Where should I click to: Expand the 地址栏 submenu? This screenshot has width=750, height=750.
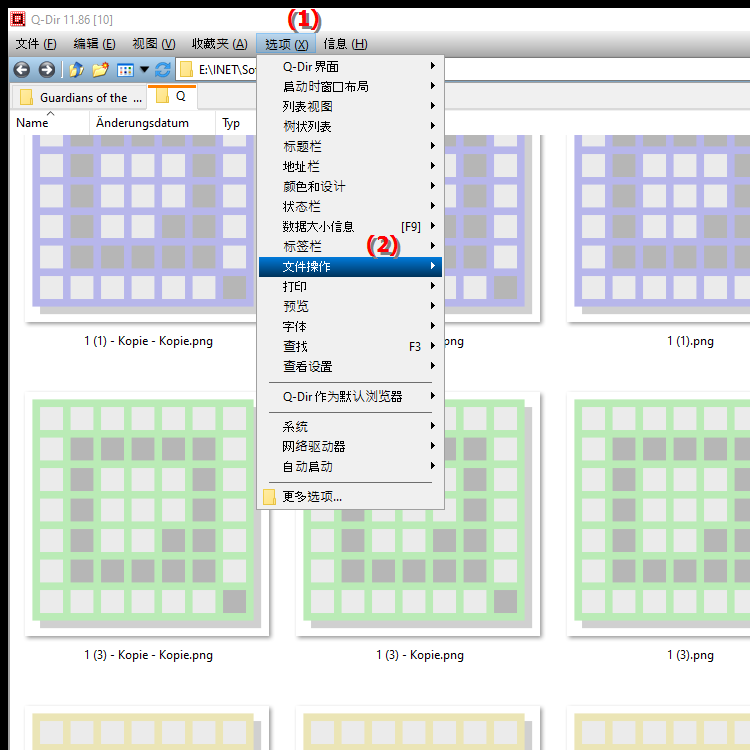350,166
